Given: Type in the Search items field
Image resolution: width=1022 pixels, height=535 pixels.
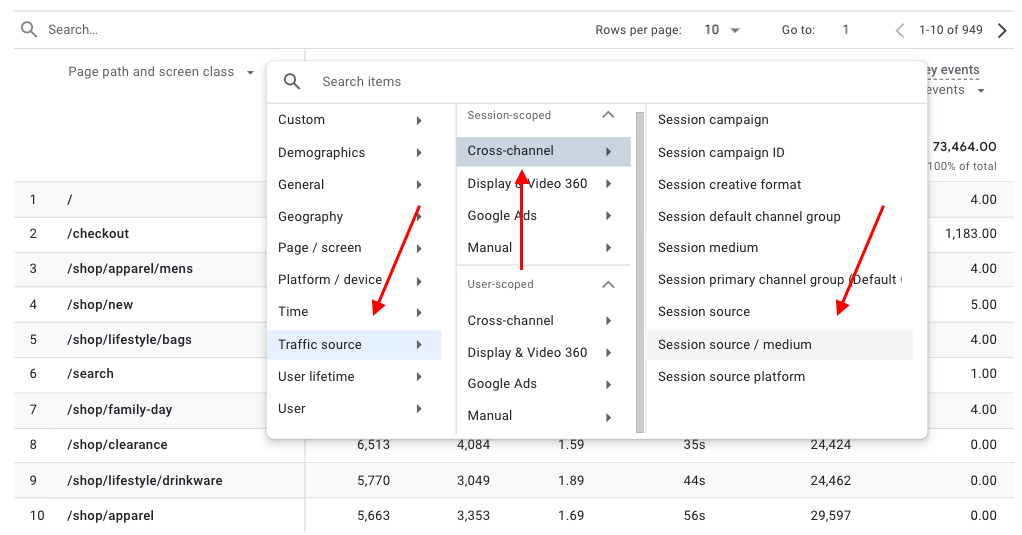Looking at the screenshot, I should pyautogui.click(x=600, y=81).
